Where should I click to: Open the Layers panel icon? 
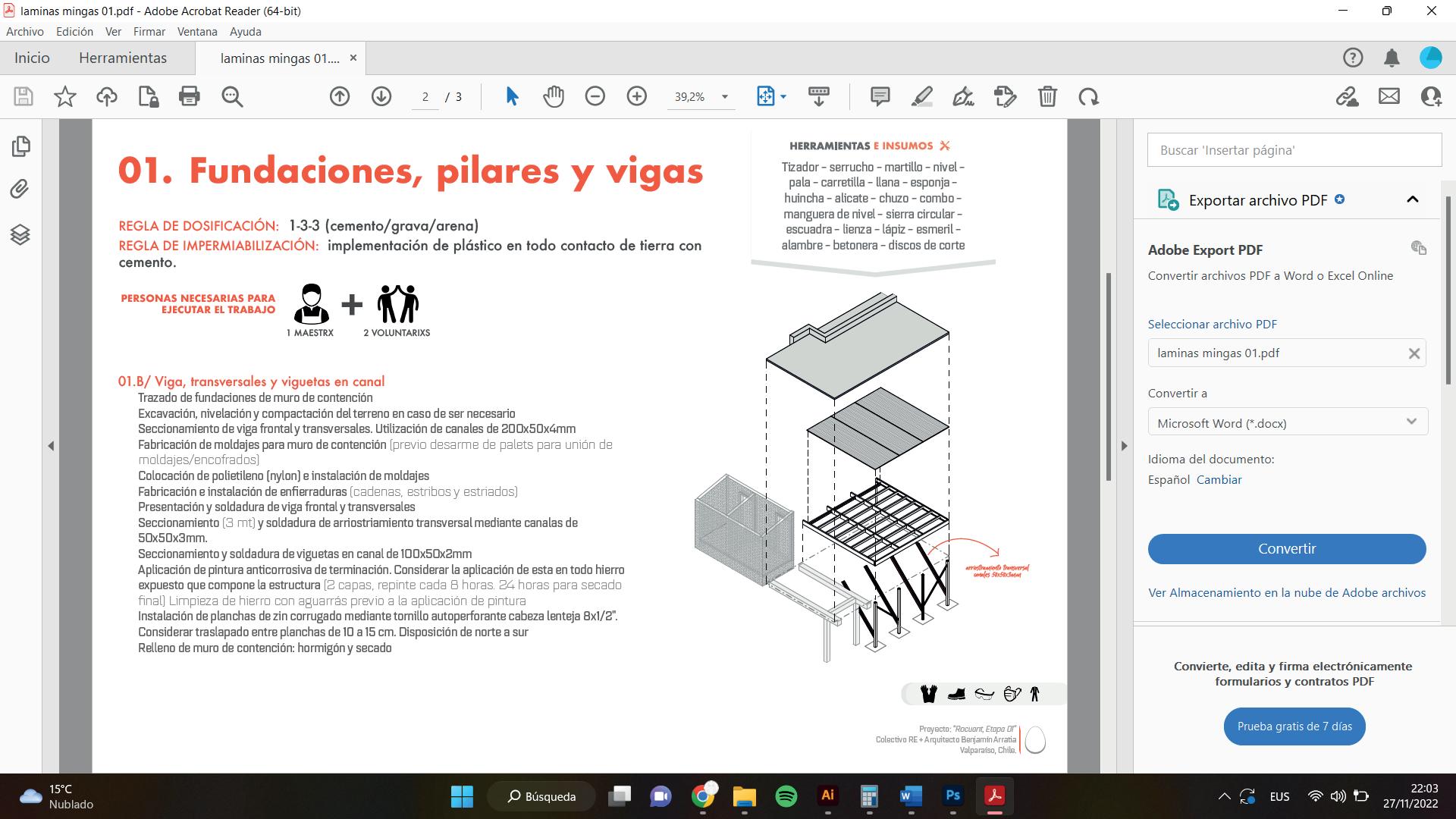[20, 234]
